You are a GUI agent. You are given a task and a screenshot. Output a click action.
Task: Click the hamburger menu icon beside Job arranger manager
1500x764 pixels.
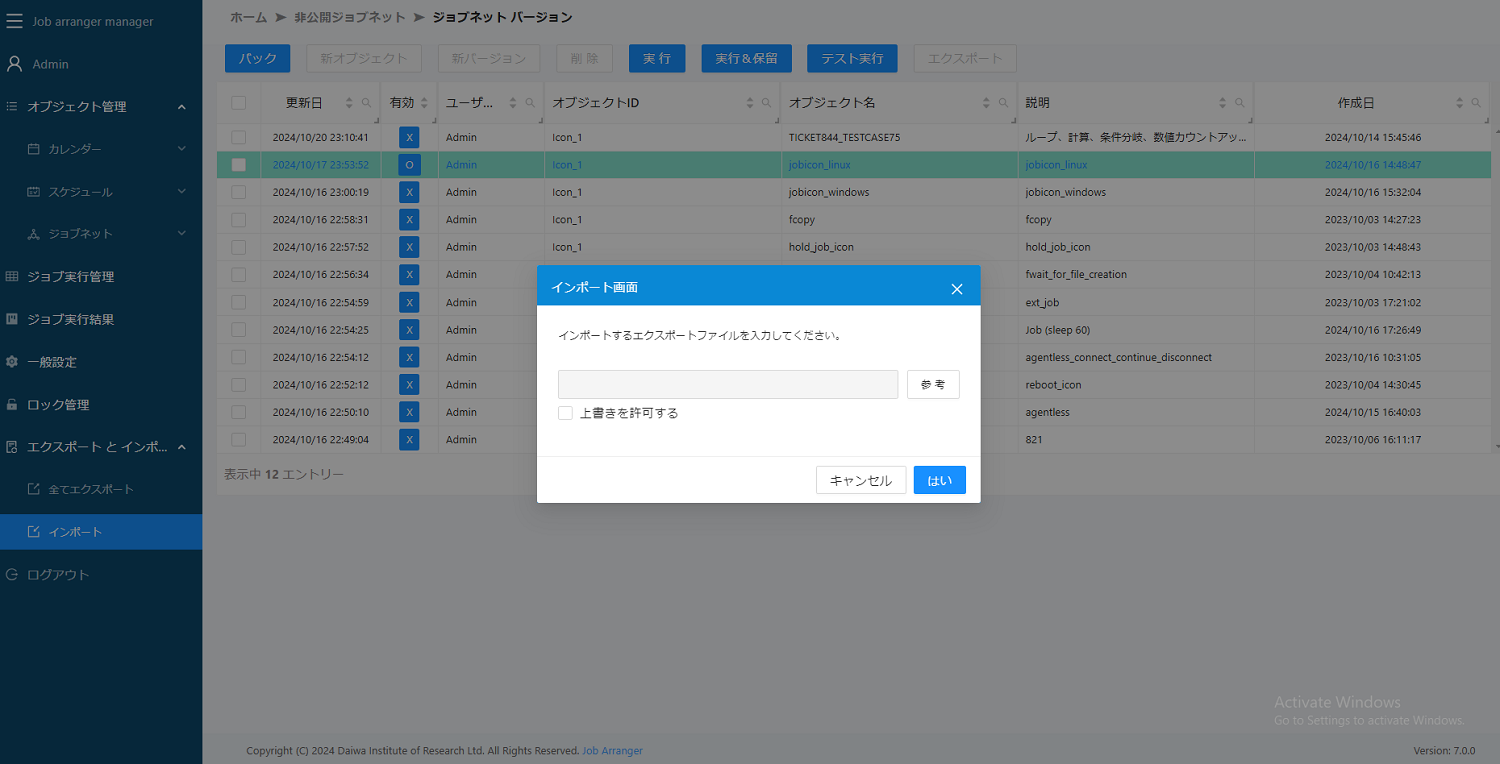(14, 21)
